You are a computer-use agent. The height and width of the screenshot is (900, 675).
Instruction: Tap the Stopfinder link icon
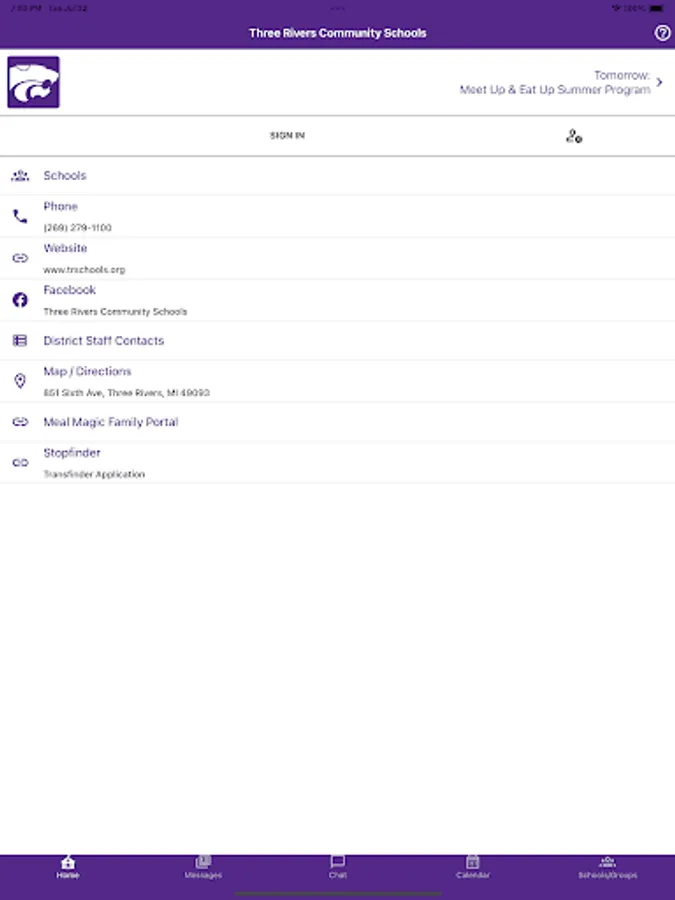pos(20,462)
